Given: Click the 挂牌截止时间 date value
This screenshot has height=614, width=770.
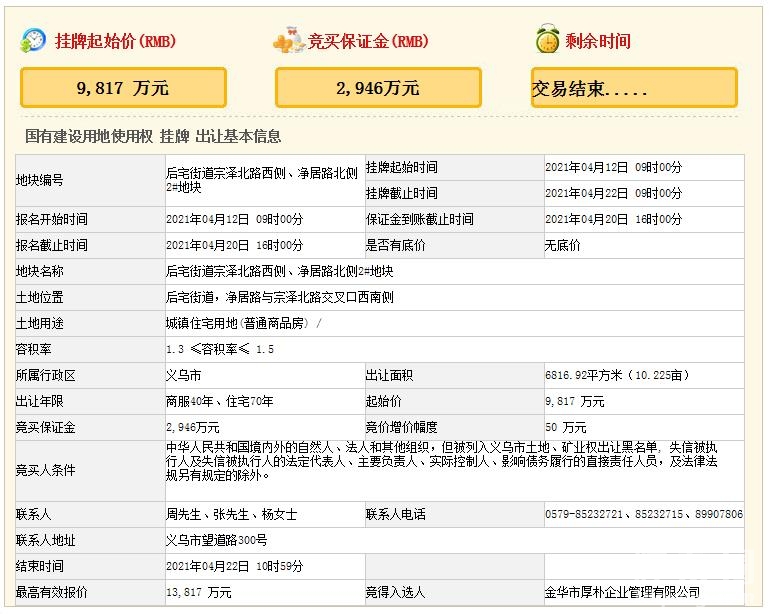Looking at the screenshot, I should click(x=613, y=193).
